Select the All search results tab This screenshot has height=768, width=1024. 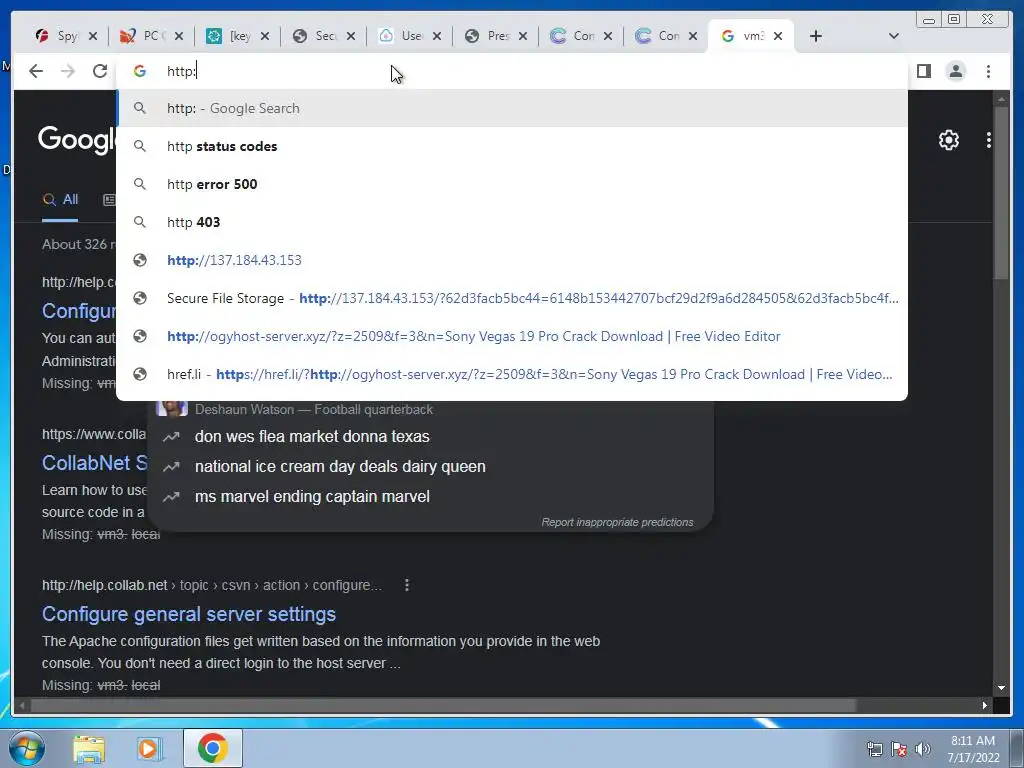[60, 200]
